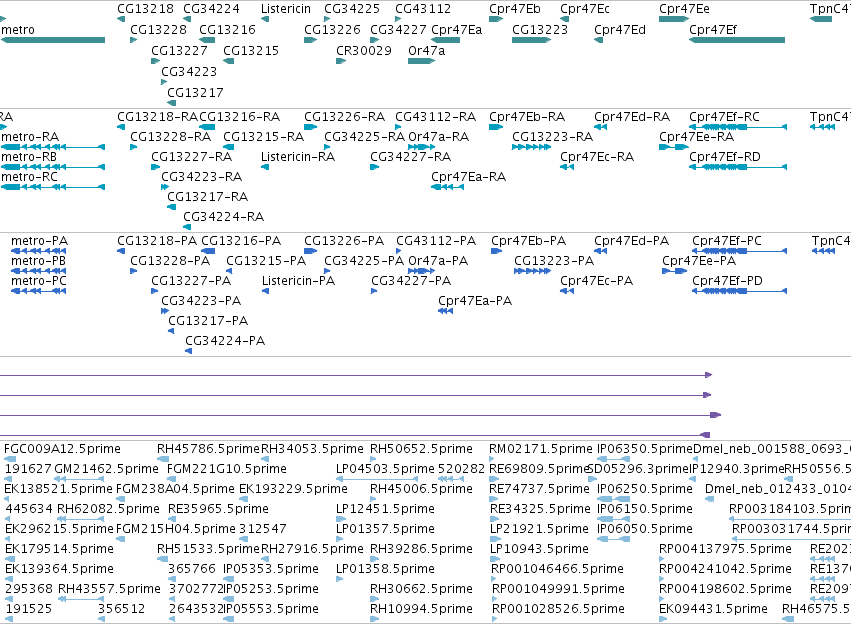Select the GM21462.5prime EST label

click(106, 469)
